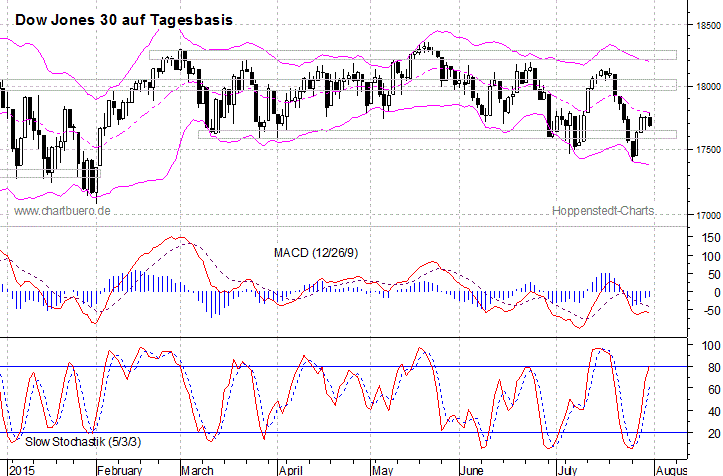The image size is (723, 476).
Task: Click the July date axis label
Action: [x=567, y=470]
